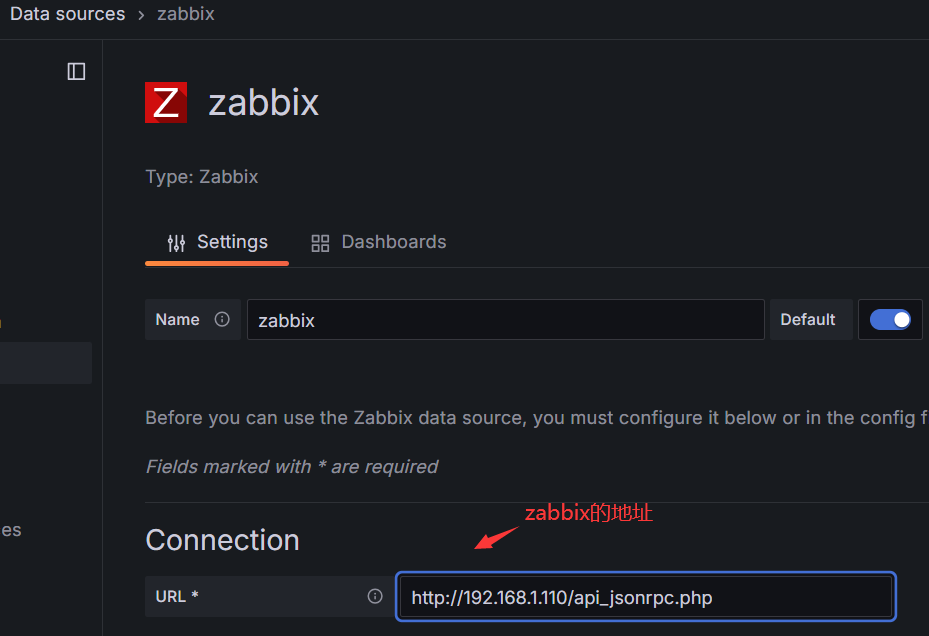Click the zabbix breadcrumb item
Image resolution: width=929 pixels, height=636 pixels.
coord(186,14)
